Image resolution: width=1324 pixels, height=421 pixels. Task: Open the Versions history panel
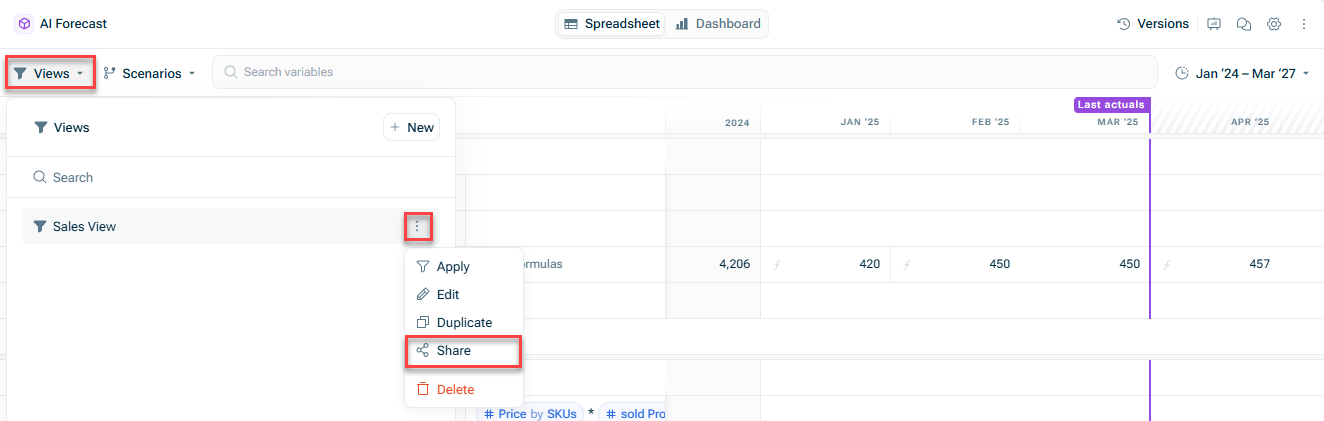[x=1153, y=23]
